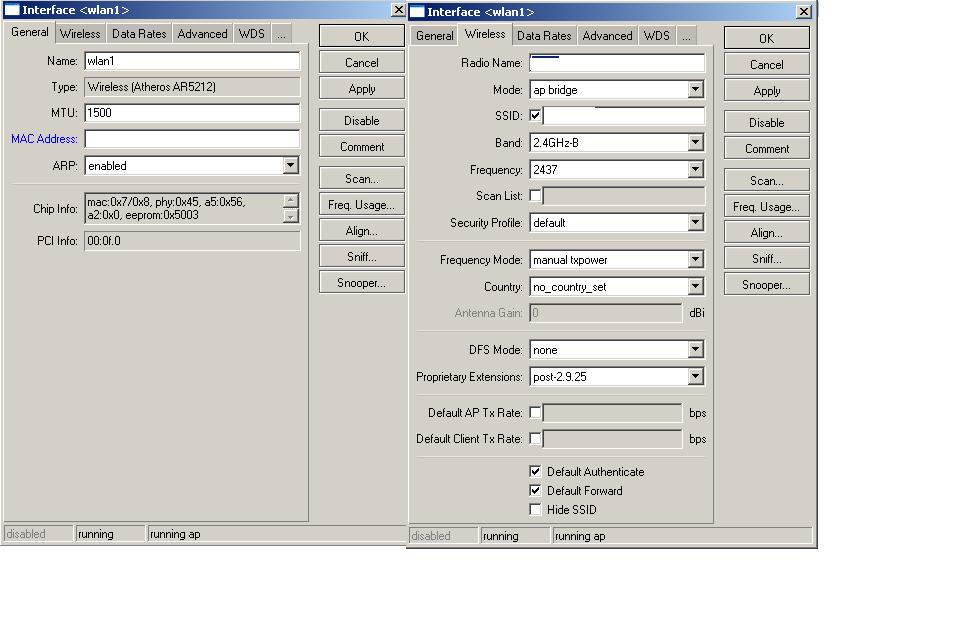Click Disable in the left window
962x626 pixels.
click(361, 120)
